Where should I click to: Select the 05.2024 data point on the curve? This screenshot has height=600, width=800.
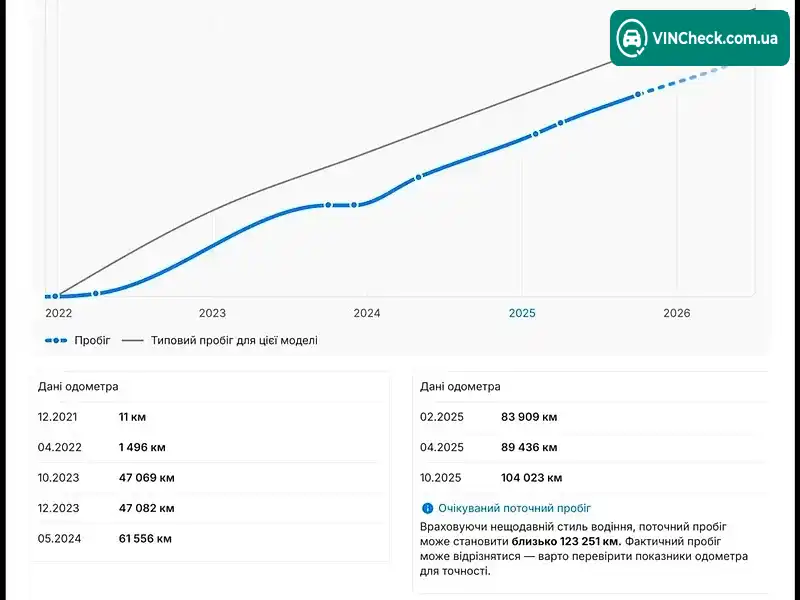point(418,177)
